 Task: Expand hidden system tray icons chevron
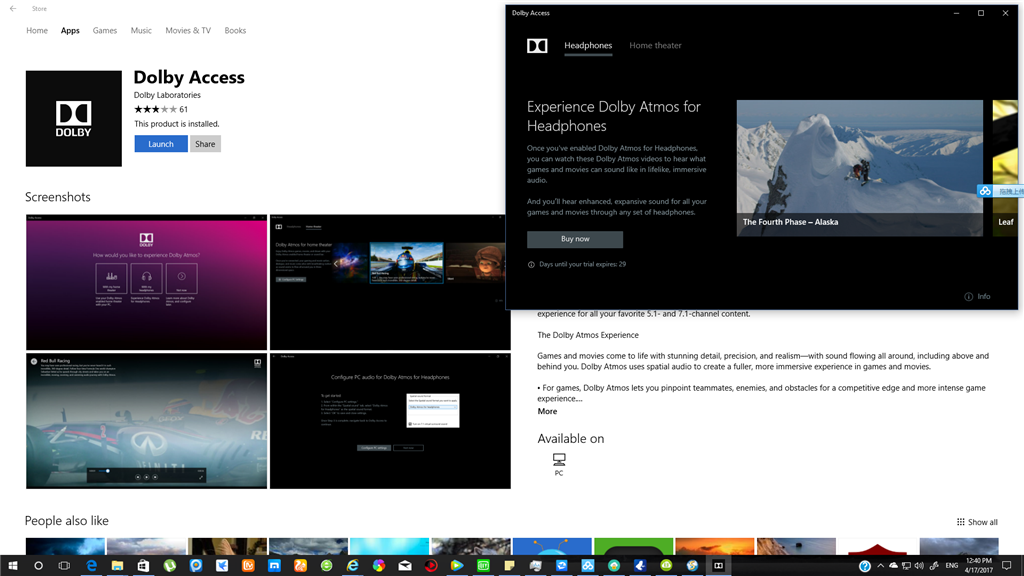tap(880, 566)
